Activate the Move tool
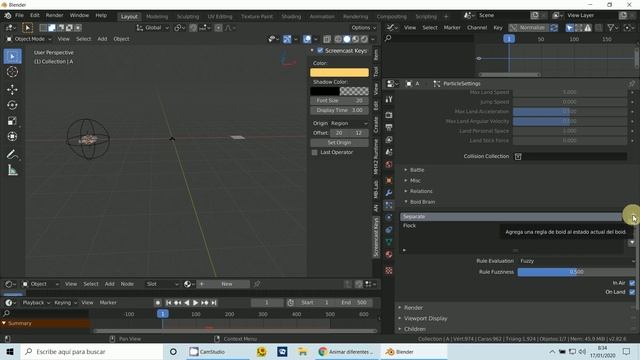 point(12,89)
